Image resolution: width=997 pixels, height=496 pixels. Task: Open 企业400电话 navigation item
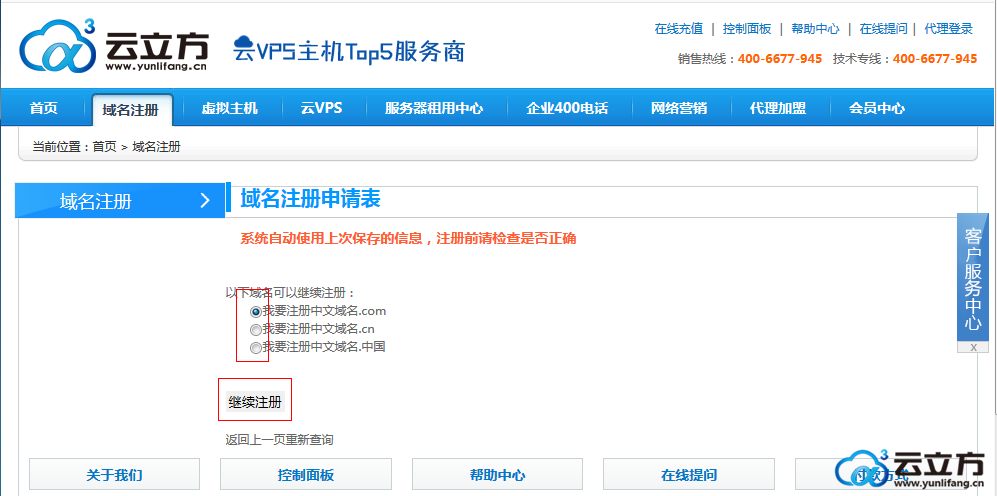[x=567, y=108]
